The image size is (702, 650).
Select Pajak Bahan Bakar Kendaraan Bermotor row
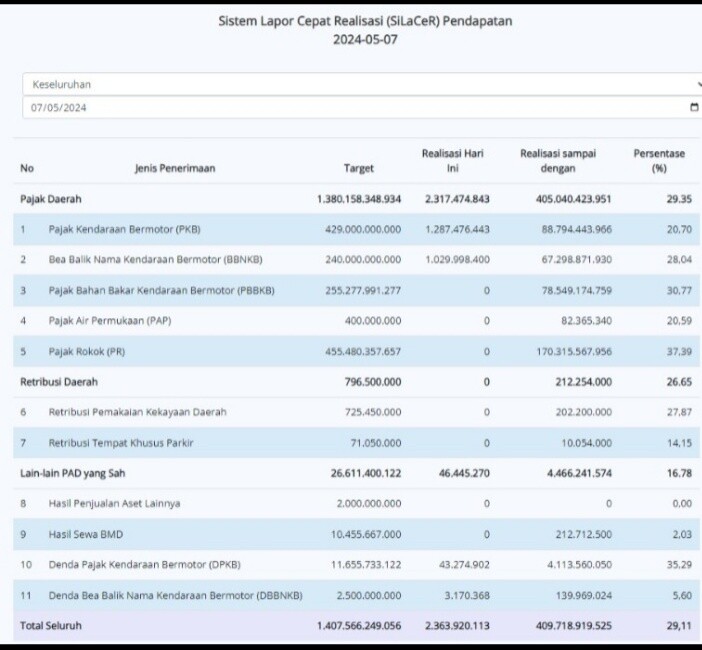161,290
